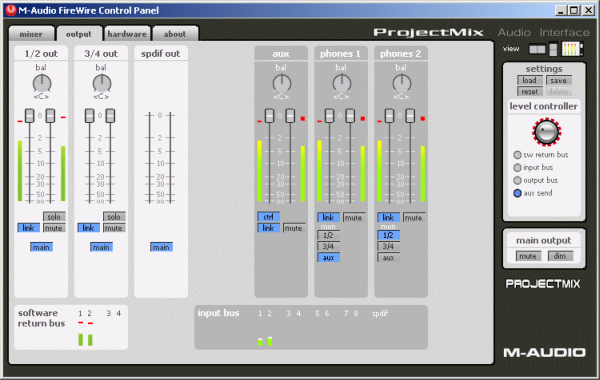Set phones 2 monitor source to 3/4
Viewport: 600px width, 380px height.
coord(388,246)
